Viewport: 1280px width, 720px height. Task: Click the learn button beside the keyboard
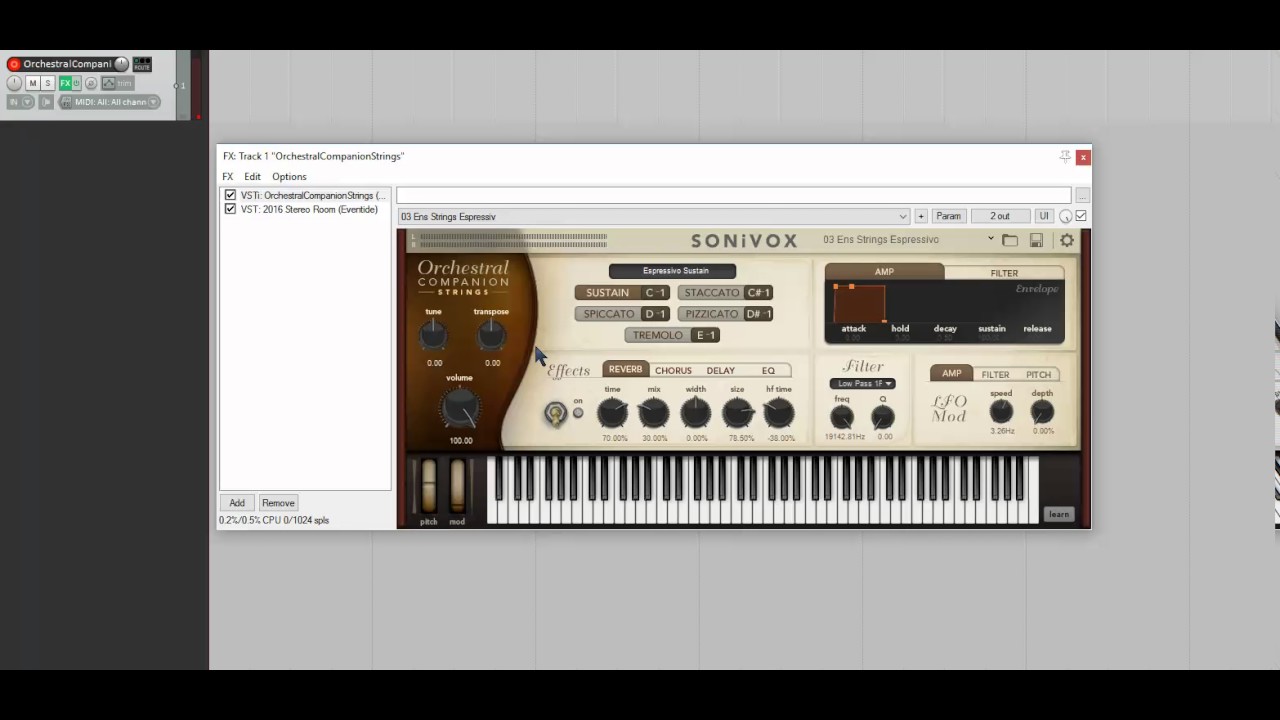pos(1058,514)
